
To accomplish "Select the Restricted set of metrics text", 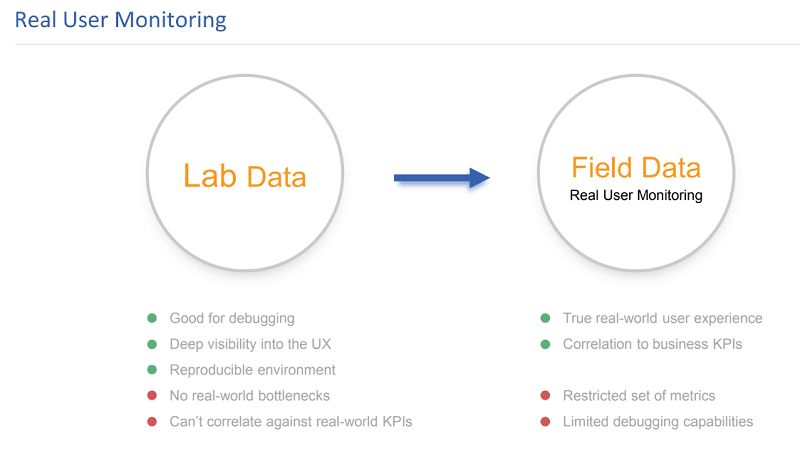I will coord(639,395).
